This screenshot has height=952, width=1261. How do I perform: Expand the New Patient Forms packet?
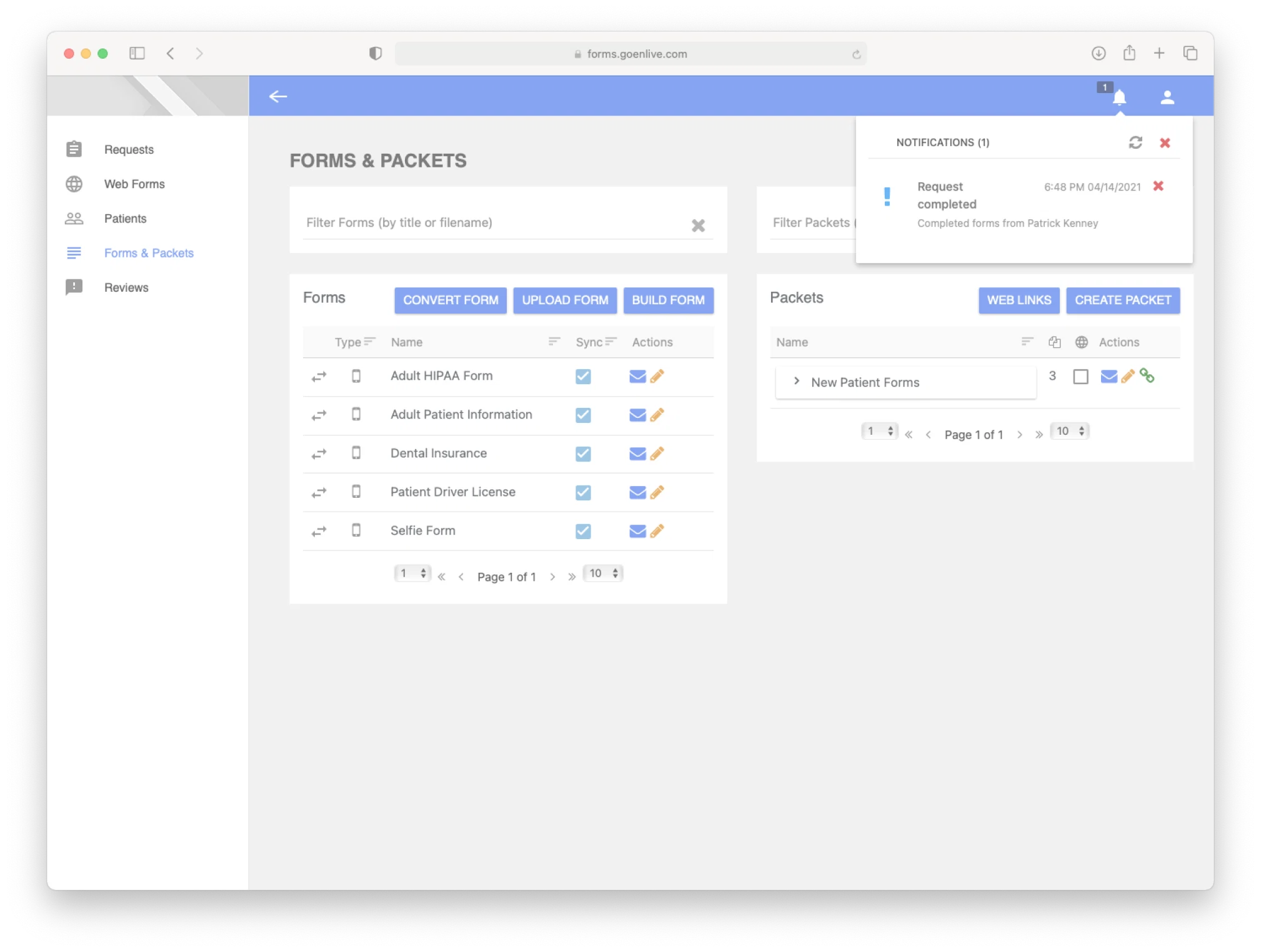(x=796, y=381)
